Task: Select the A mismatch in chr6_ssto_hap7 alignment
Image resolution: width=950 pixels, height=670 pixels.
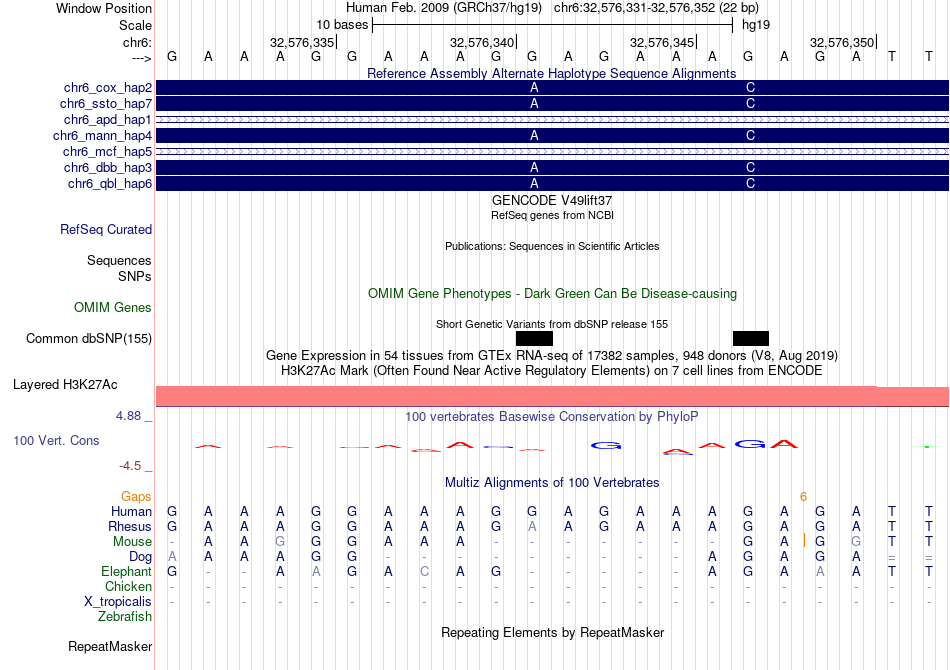Action: coord(534,104)
